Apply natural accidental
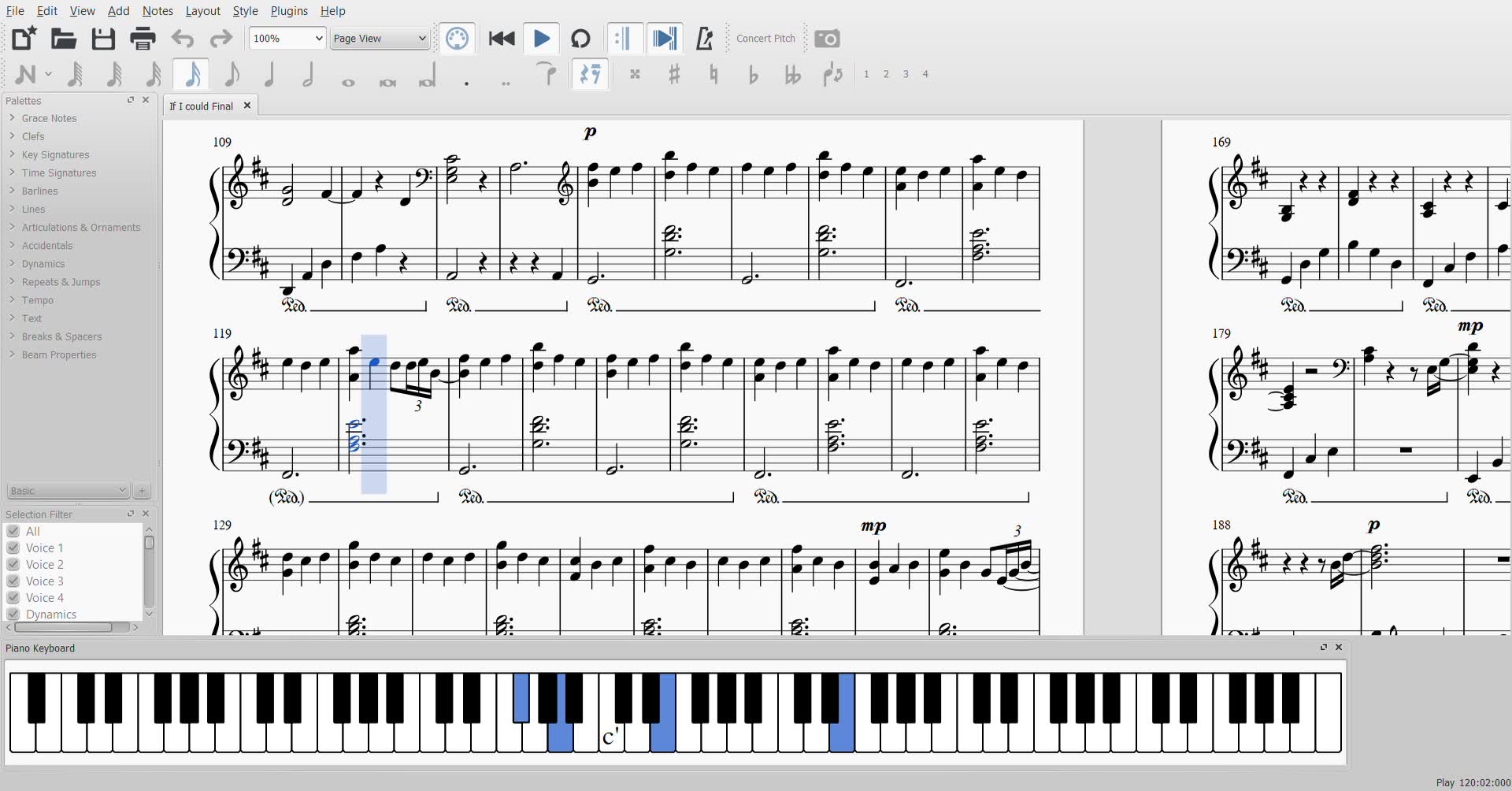Screen dimensions: 1512x791 [x=713, y=74]
